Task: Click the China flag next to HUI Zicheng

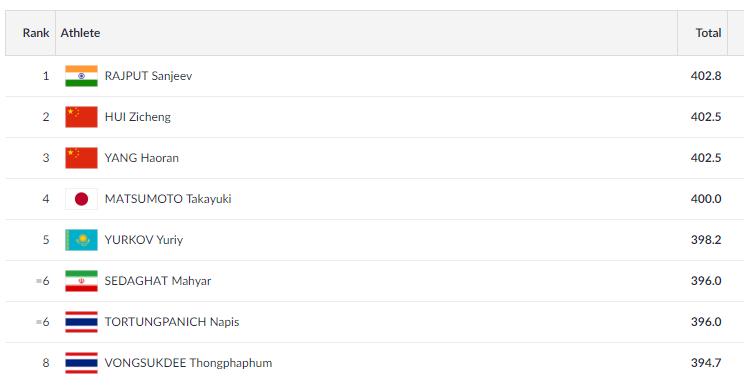Action: [81, 117]
